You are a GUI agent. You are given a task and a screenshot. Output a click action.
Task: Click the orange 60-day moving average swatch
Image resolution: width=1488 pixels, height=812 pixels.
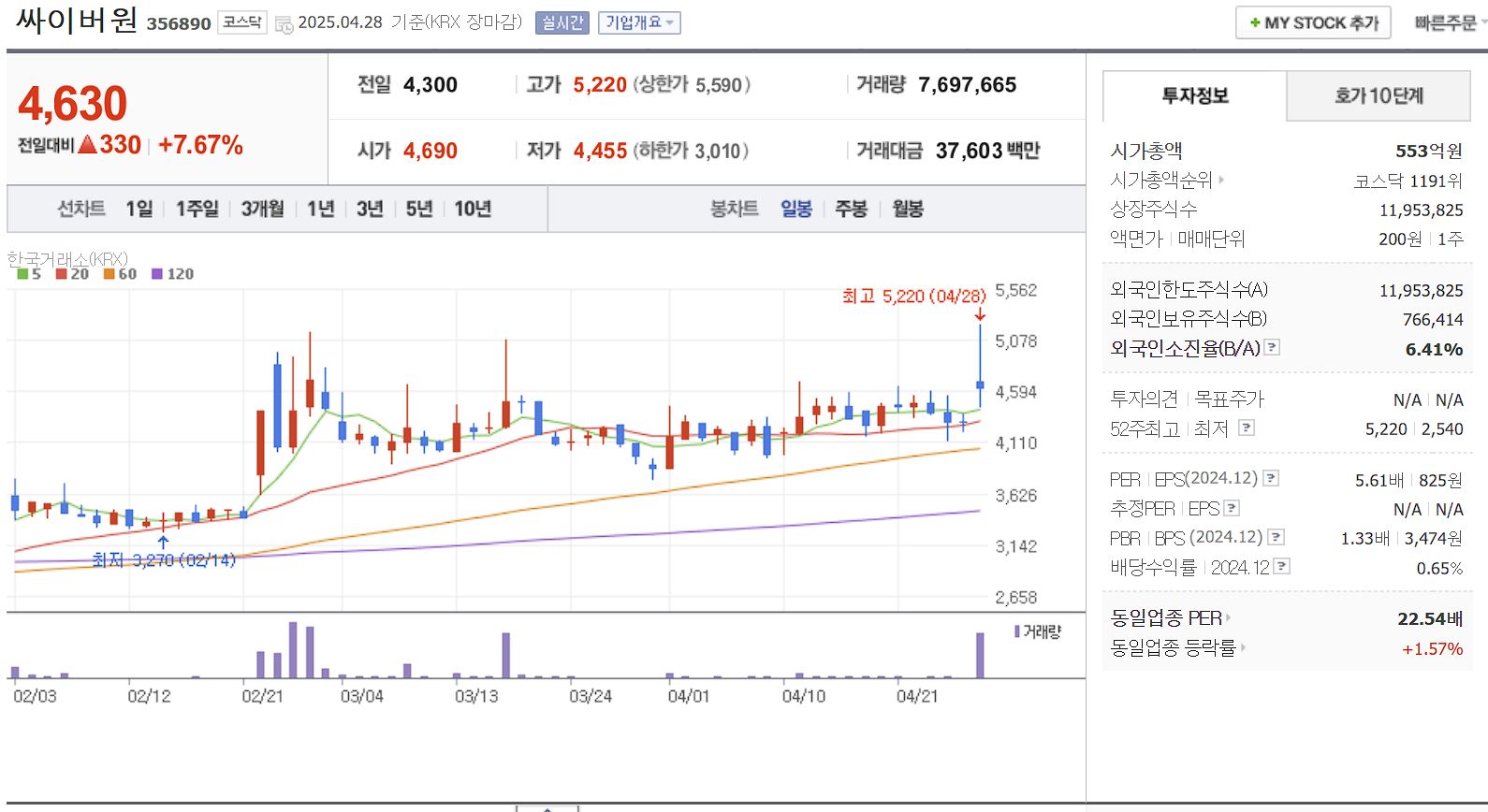(109, 274)
